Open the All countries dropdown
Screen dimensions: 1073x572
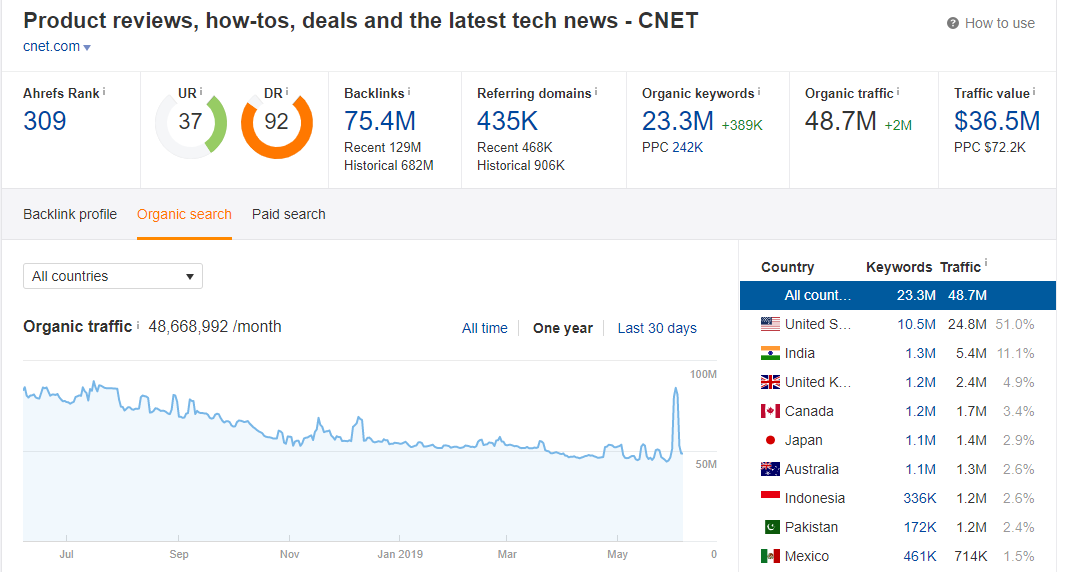coord(113,276)
